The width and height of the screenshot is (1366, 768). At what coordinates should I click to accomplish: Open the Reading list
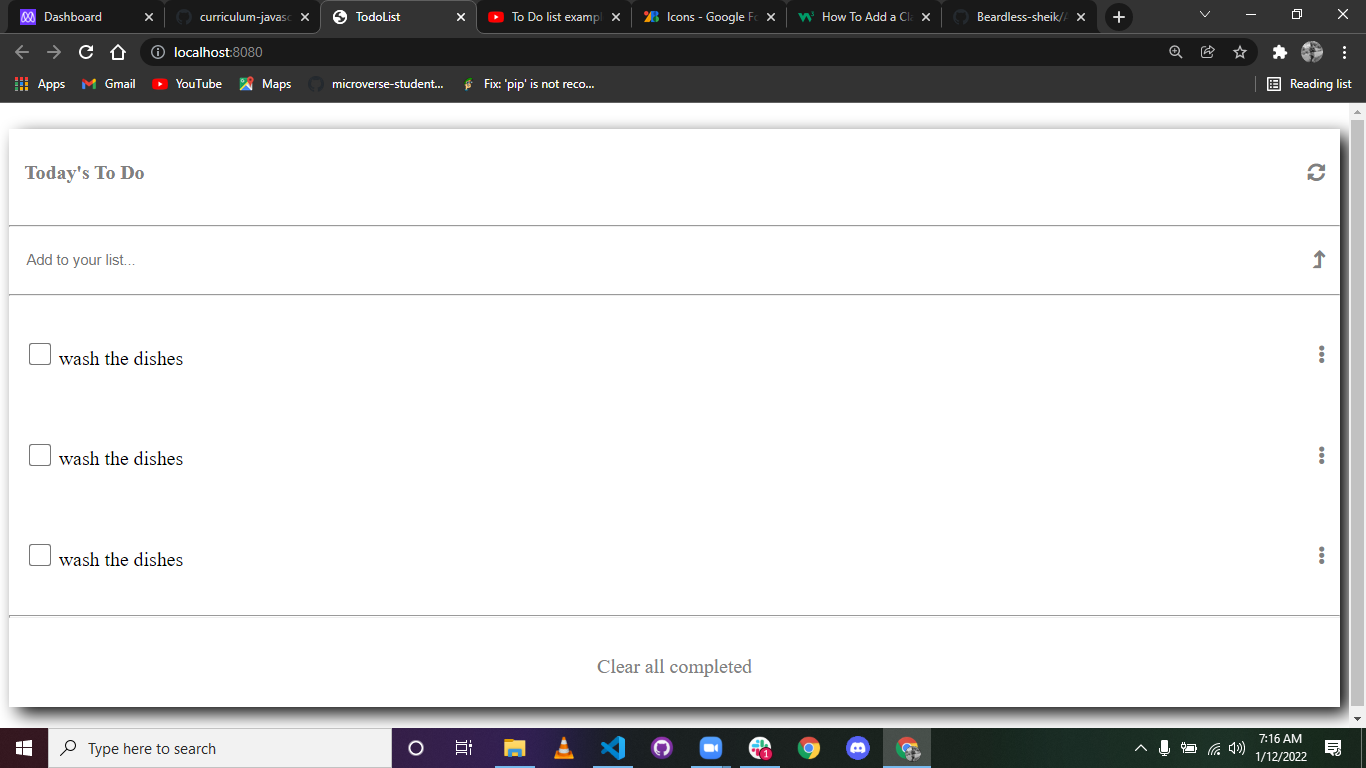point(1309,84)
